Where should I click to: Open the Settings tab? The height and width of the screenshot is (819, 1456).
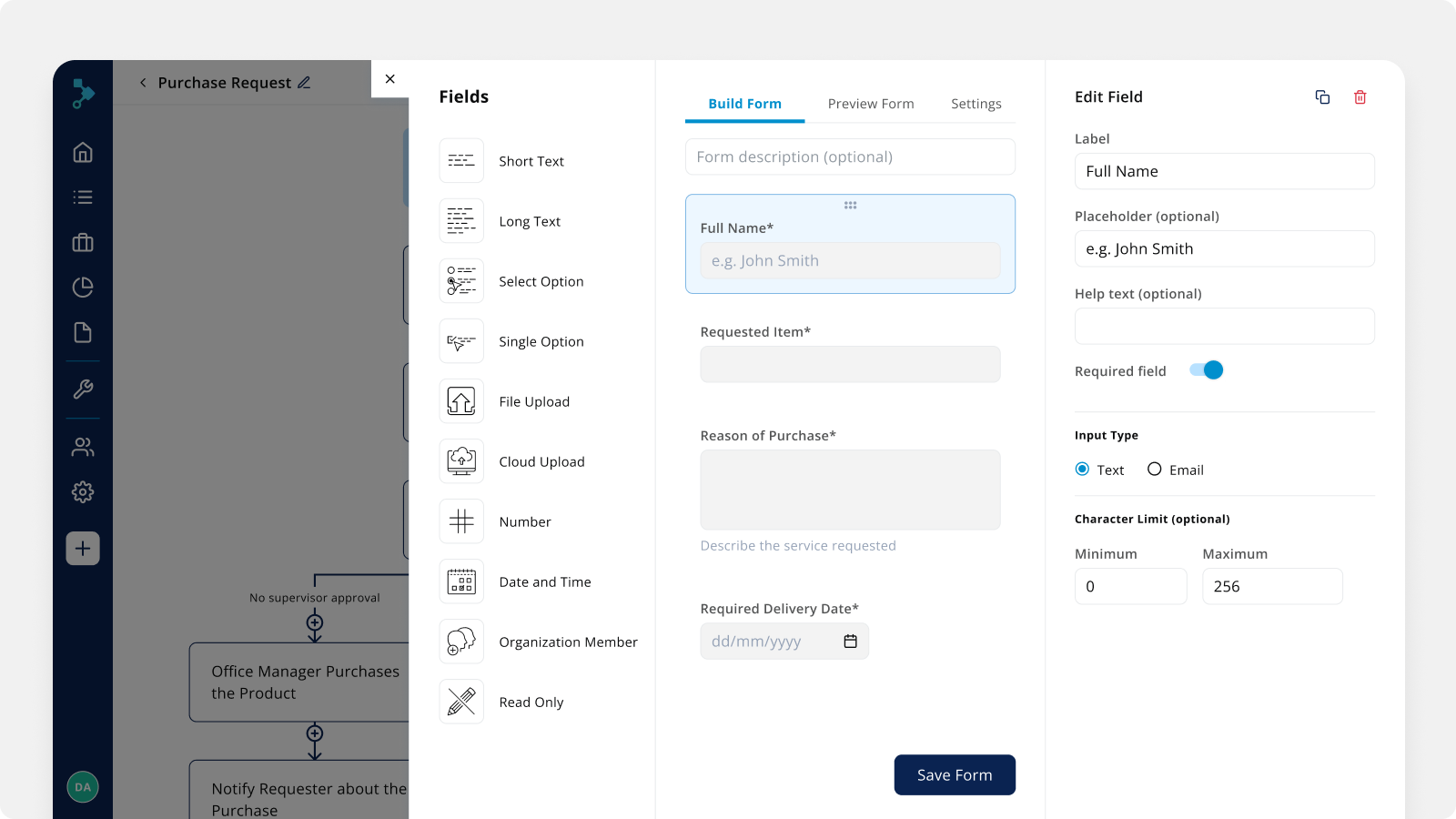[976, 104]
